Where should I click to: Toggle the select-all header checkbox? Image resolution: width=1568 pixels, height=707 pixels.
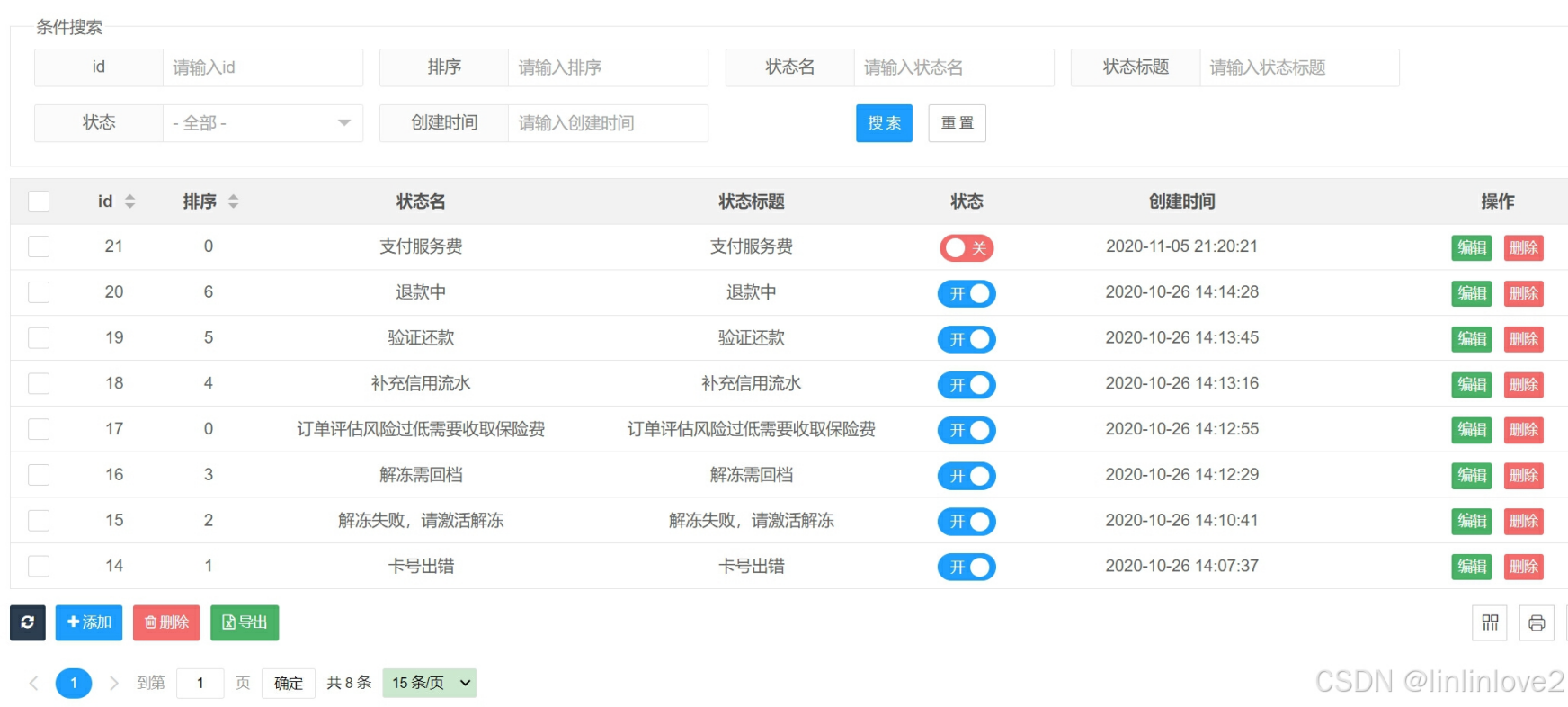[x=39, y=201]
